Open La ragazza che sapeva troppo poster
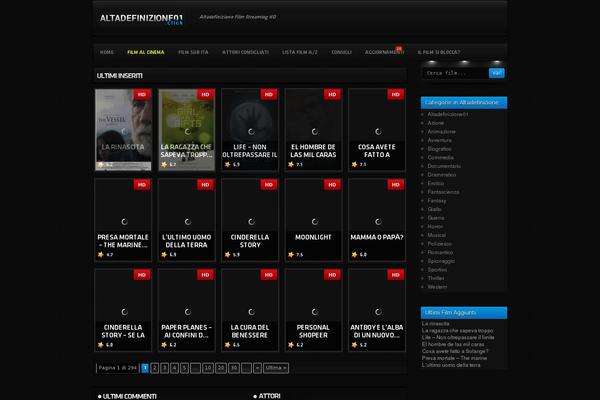The image size is (600, 400). pyautogui.click(x=187, y=130)
